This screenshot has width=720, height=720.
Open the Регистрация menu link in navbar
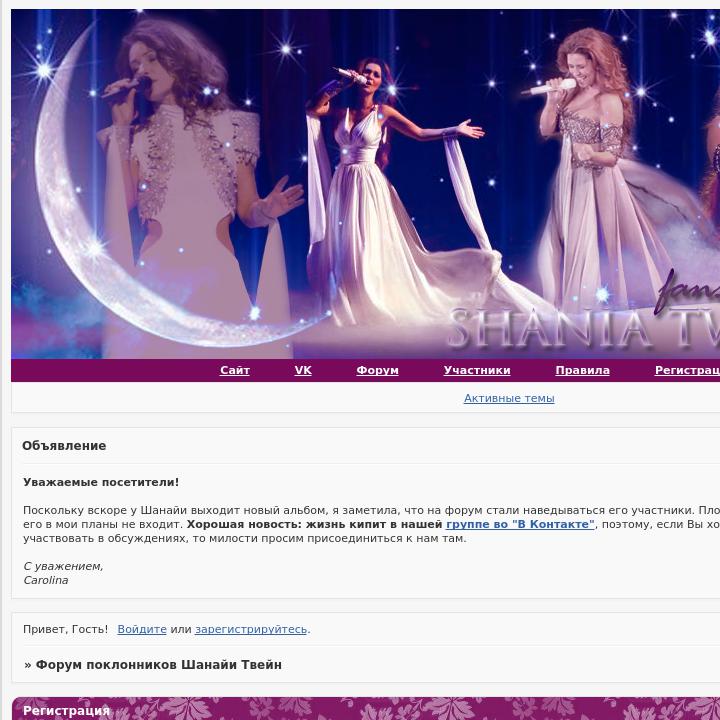pyautogui.click(x=687, y=370)
